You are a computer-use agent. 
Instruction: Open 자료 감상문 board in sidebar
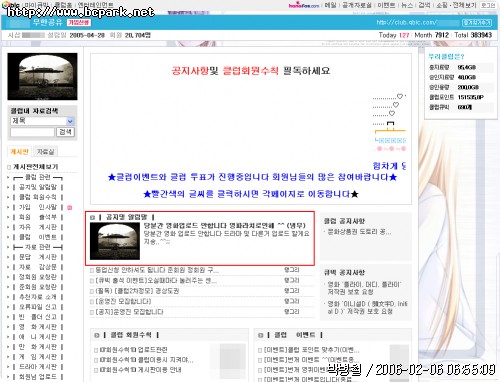tap(38, 267)
